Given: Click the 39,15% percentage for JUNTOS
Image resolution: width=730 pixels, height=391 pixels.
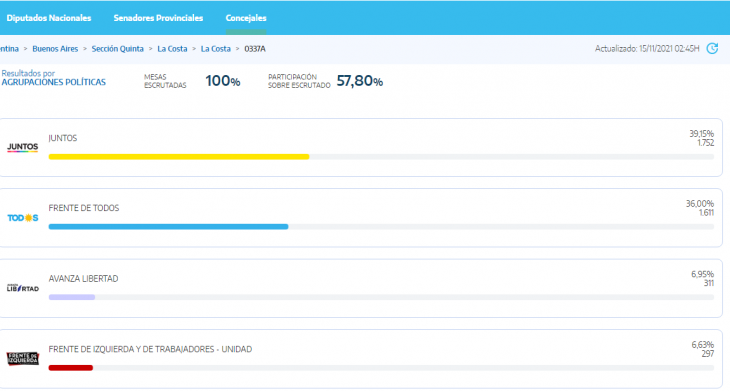Looking at the screenshot, I should click(702, 134).
